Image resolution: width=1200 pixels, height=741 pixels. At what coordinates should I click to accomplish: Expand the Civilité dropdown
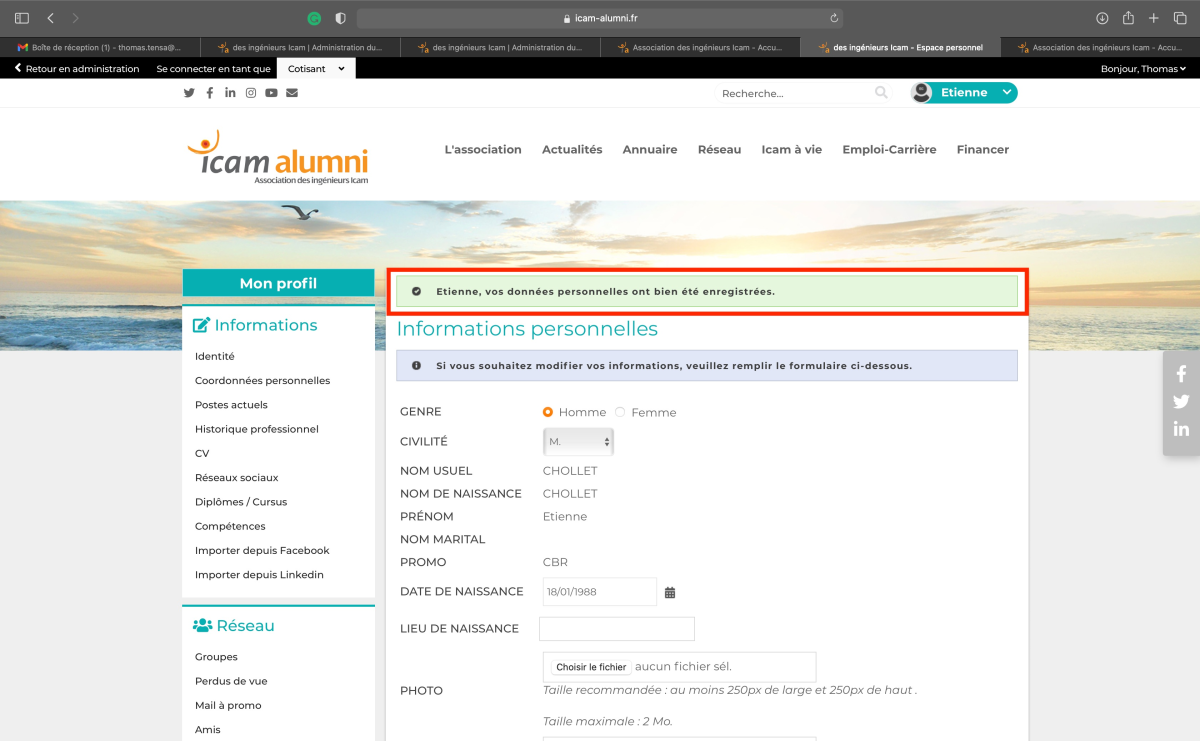[x=578, y=441]
